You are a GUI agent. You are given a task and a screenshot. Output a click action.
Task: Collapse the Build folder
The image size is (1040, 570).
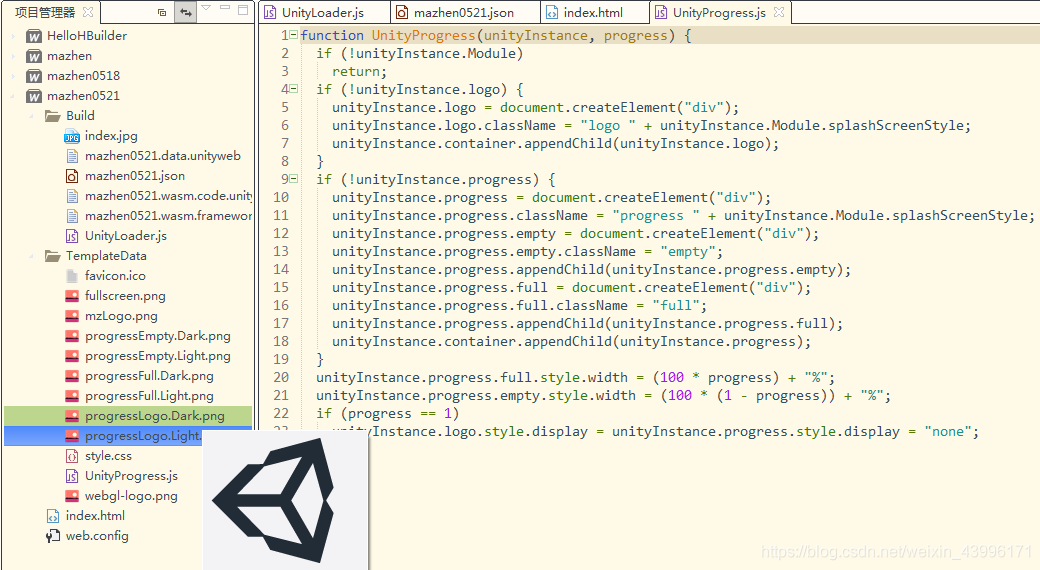click(x=32, y=115)
